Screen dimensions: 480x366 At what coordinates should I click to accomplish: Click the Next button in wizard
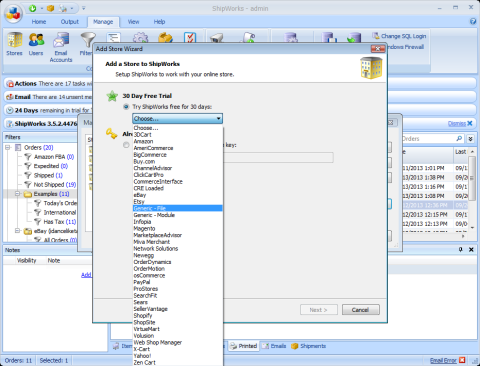(x=319, y=310)
